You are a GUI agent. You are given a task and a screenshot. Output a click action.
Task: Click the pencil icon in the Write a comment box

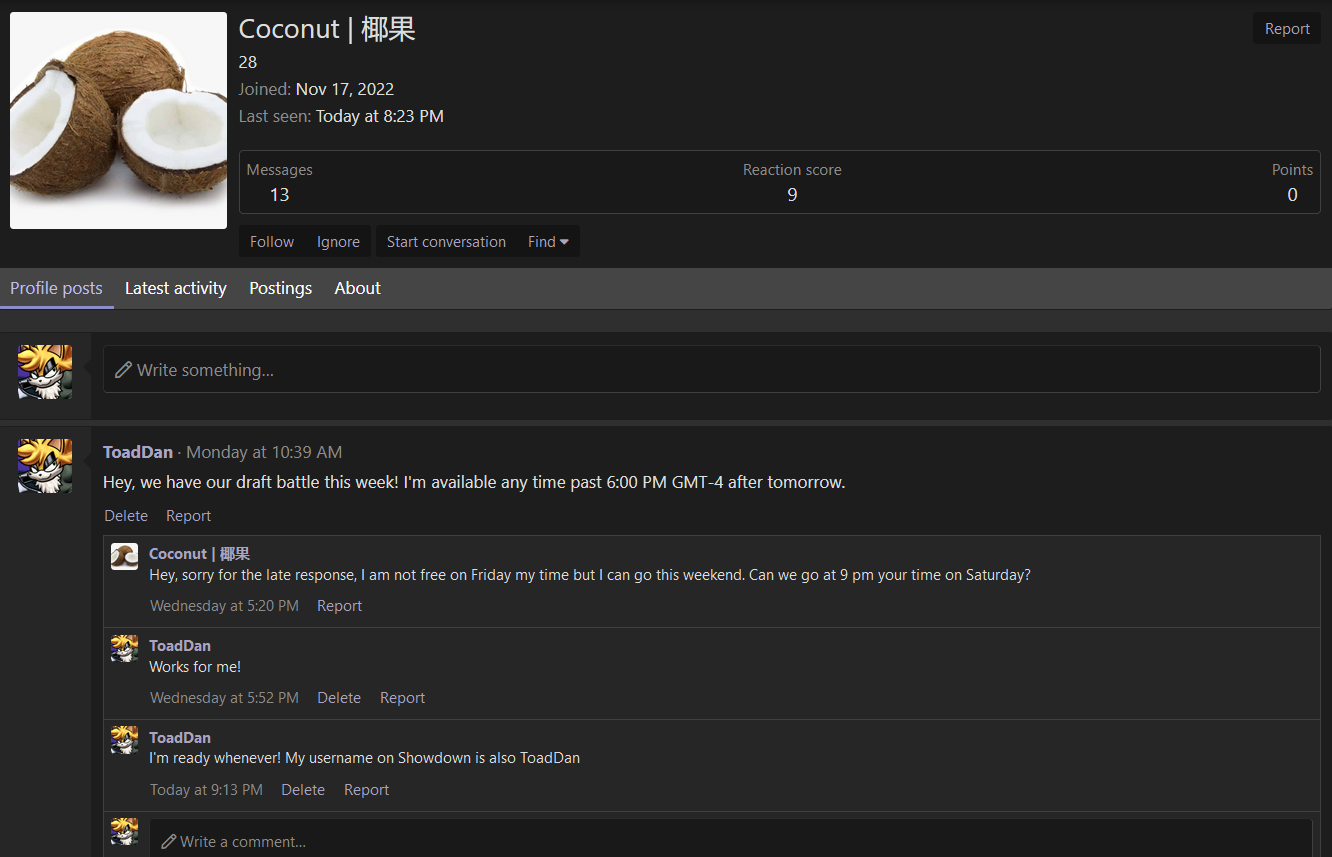coord(168,841)
